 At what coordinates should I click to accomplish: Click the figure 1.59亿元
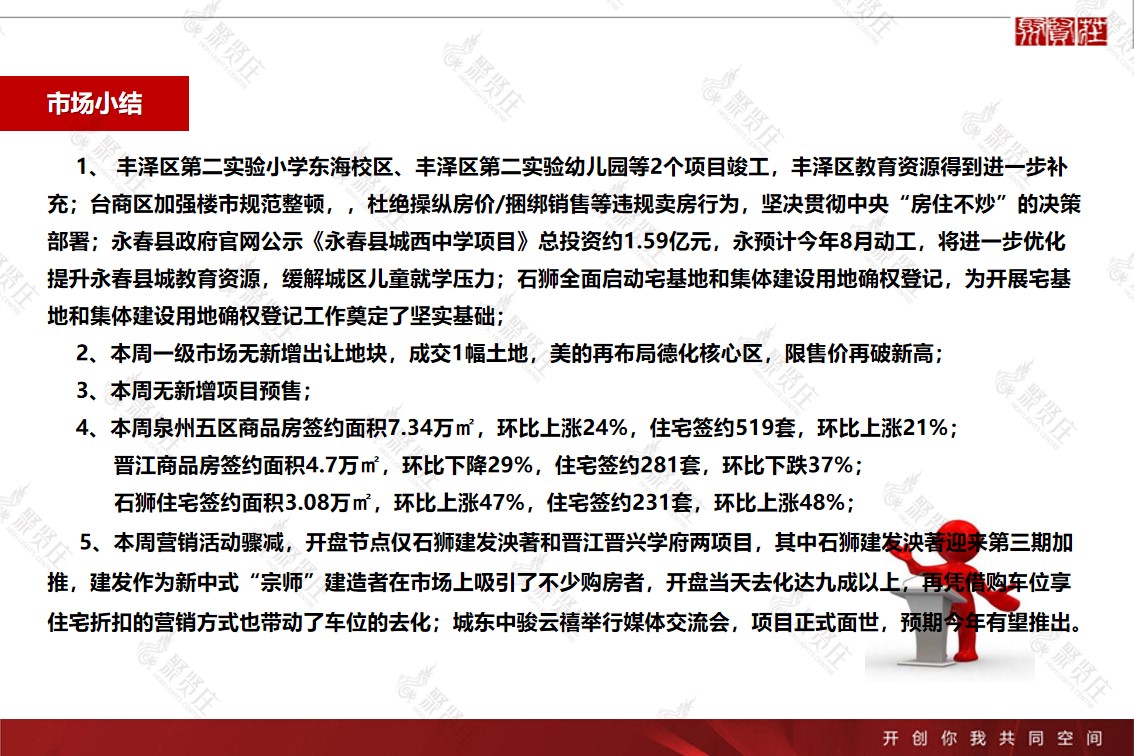[x=667, y=242]
